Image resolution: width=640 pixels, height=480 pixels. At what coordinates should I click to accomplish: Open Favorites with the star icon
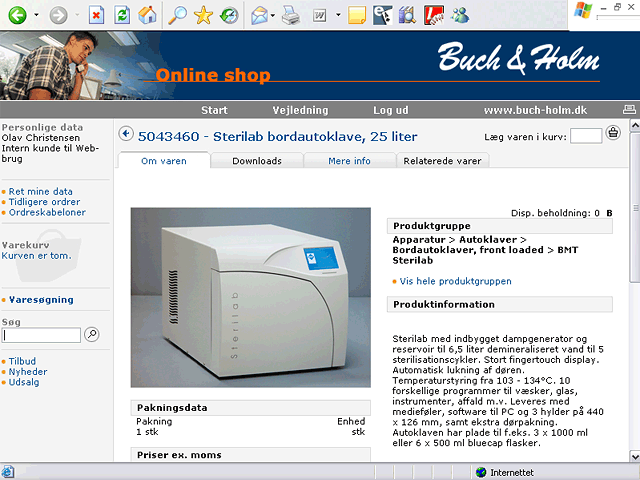[203, 16]
